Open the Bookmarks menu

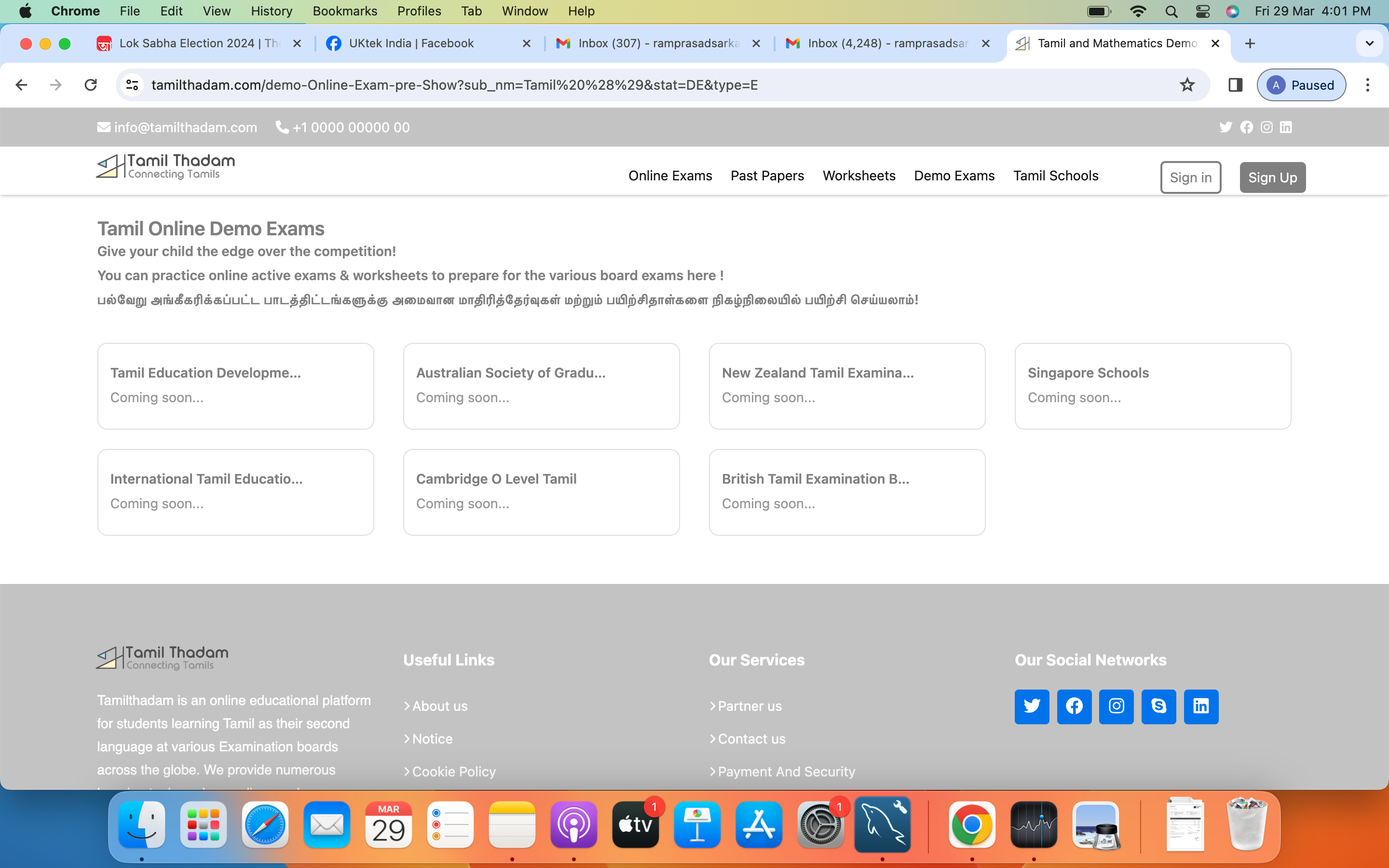344,11
